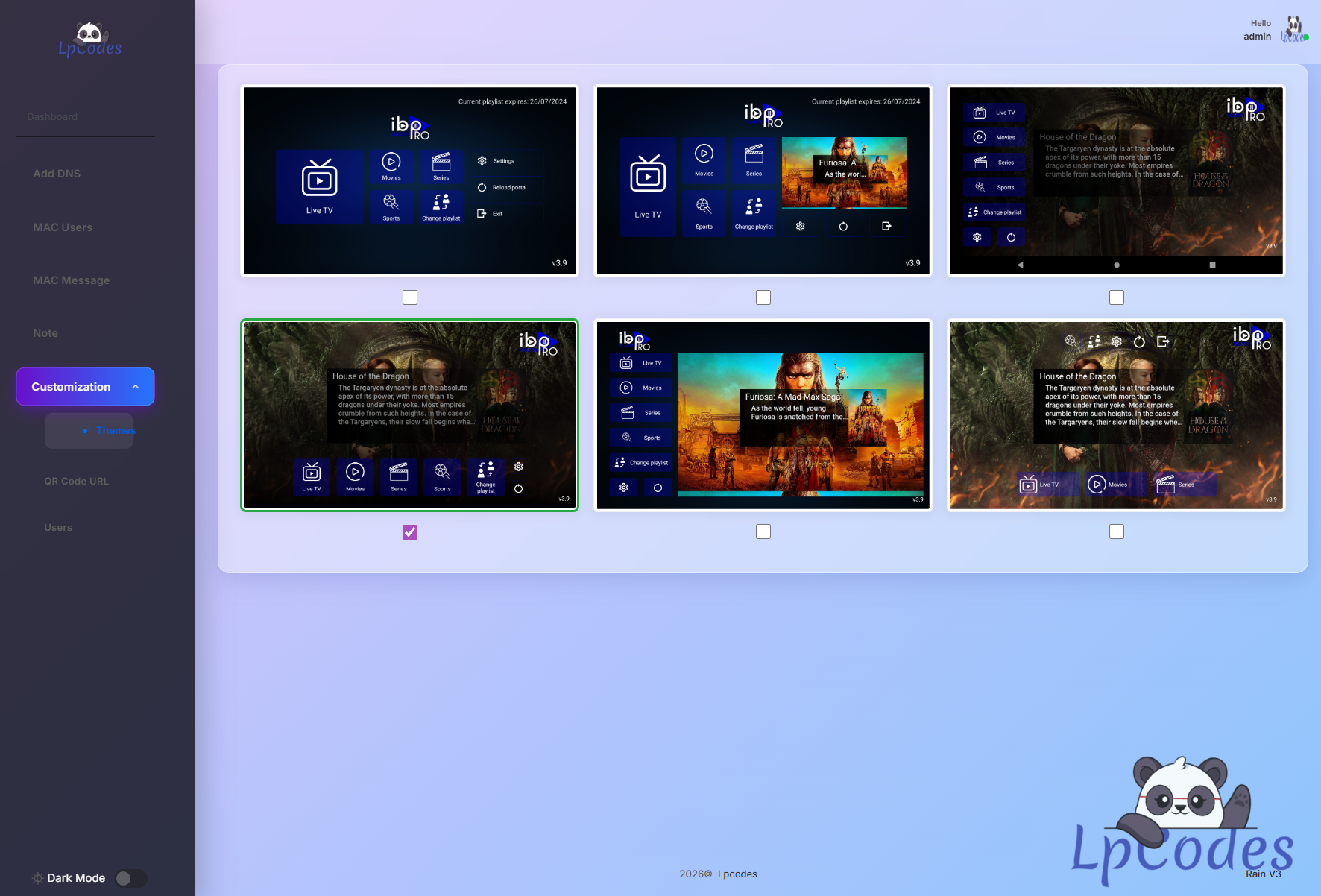Screen dimensions: 1321x896
Task: Uncheck the selected House of Dragon theme checkbox
Action: [410, 531]
